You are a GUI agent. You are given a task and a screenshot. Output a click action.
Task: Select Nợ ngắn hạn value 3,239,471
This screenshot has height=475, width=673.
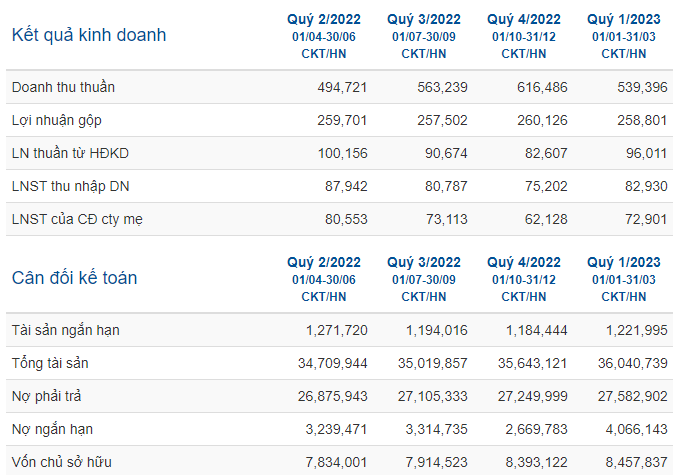[336, 430]
